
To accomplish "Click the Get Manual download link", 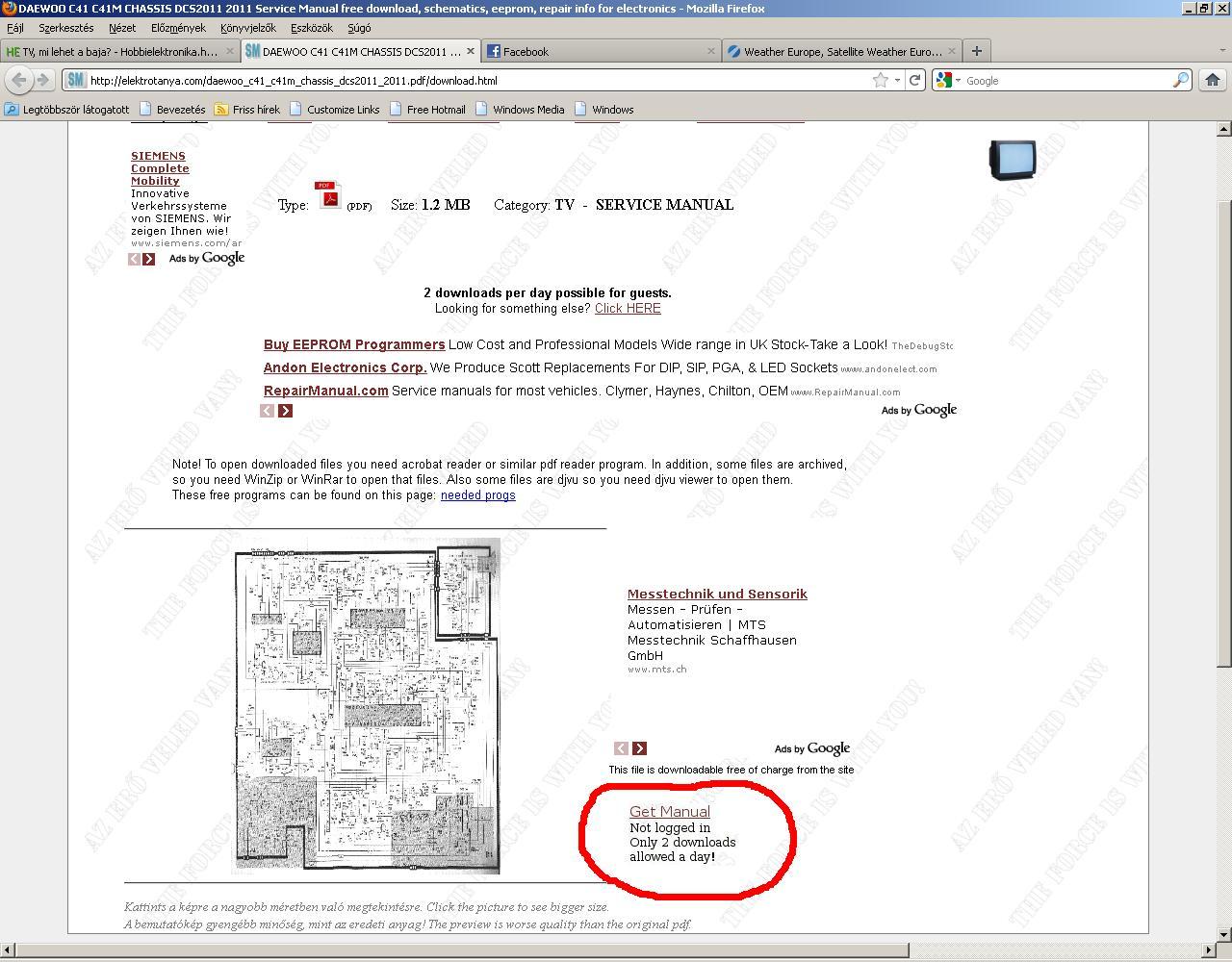I will 670,811.
